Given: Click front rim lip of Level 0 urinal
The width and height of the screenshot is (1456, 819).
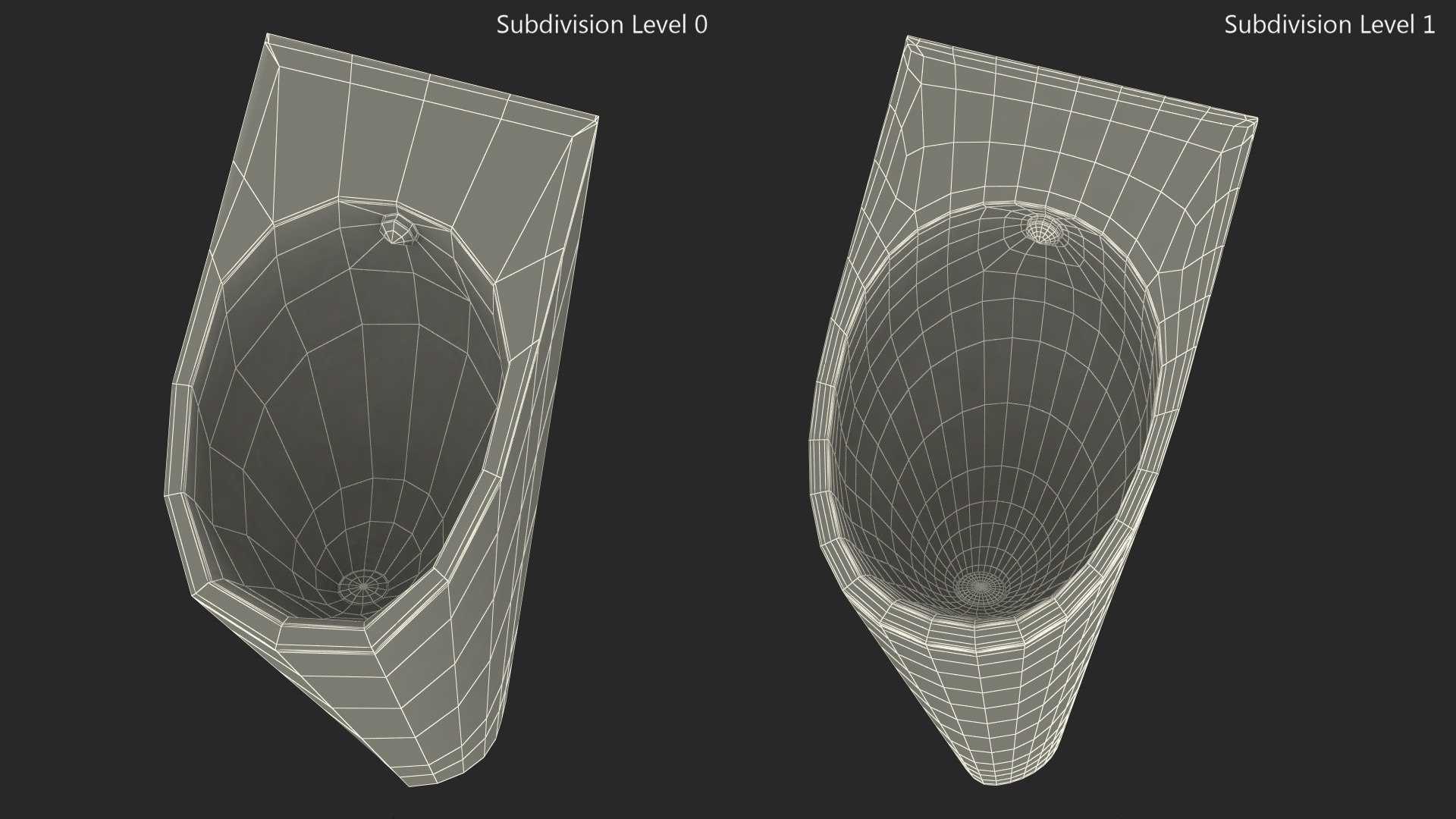Looking at the screenshot, I should tap(322, 633).
